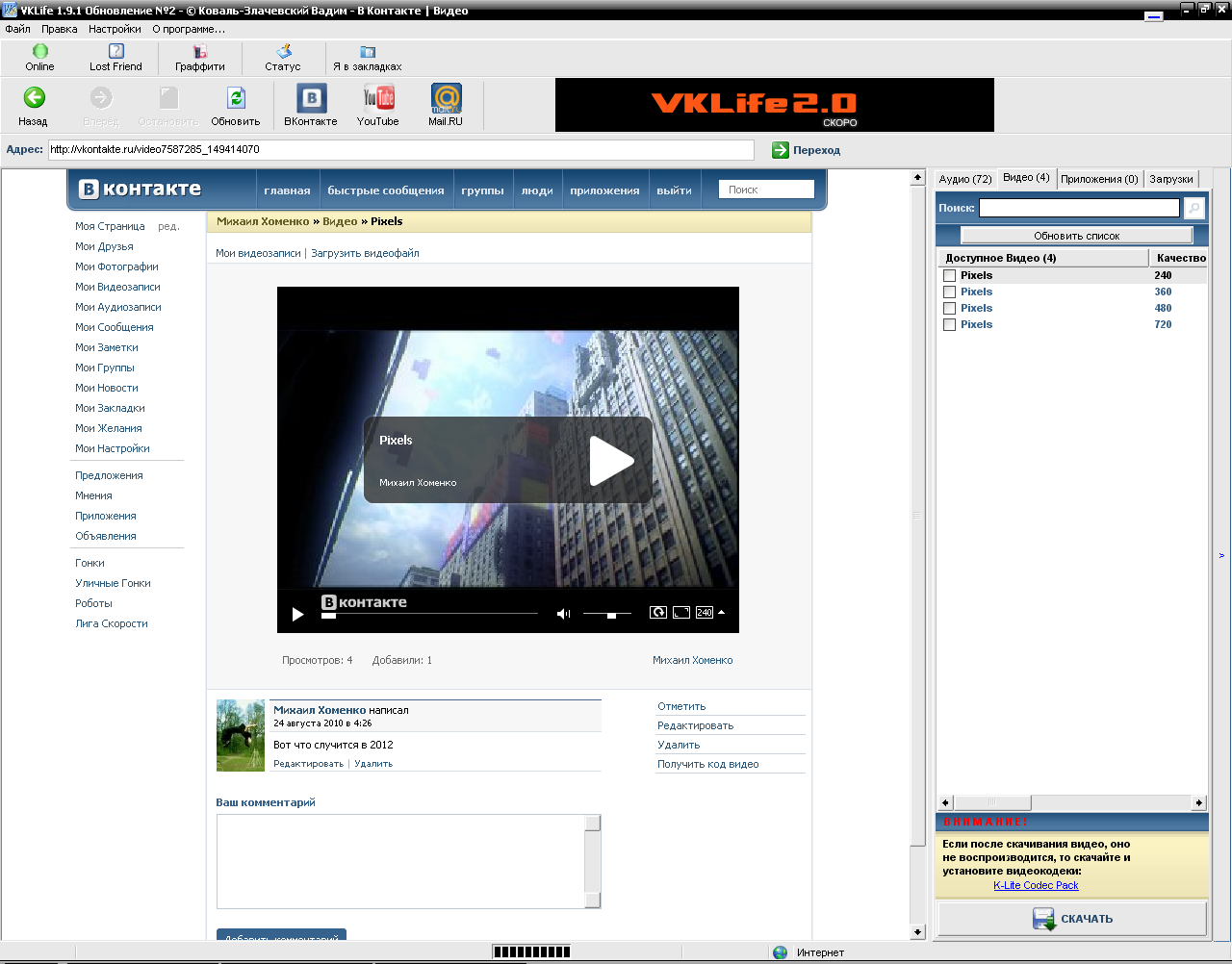Click the player volume slider
The width and height of the screenshot is (1232, 964).
pyautogui.click(x=607, y=614)
